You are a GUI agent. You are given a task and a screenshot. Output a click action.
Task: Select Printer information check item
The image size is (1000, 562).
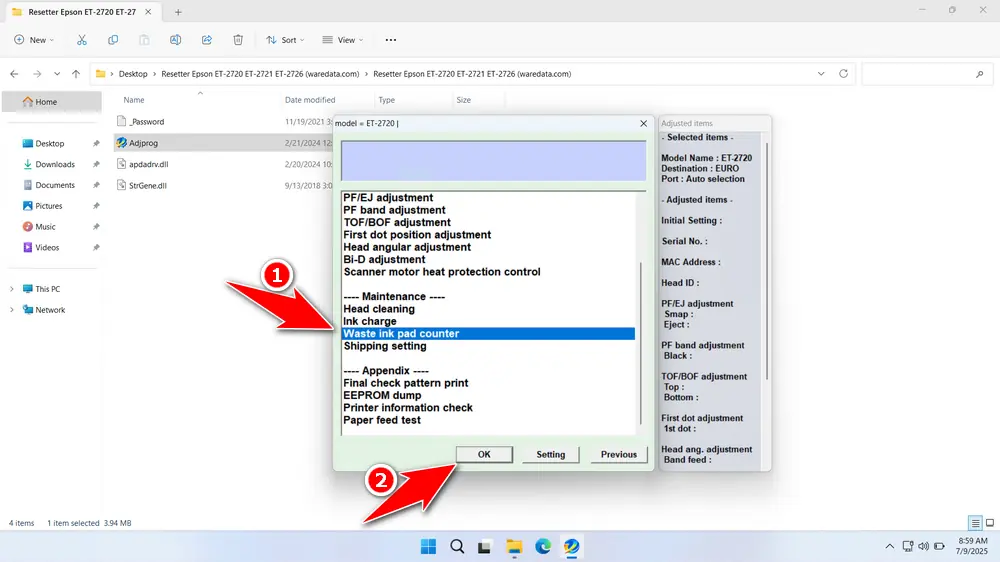[408, 408]
